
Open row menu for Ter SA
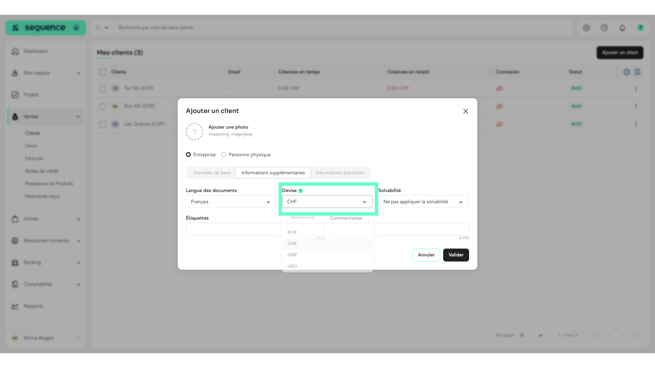[636, 89]
